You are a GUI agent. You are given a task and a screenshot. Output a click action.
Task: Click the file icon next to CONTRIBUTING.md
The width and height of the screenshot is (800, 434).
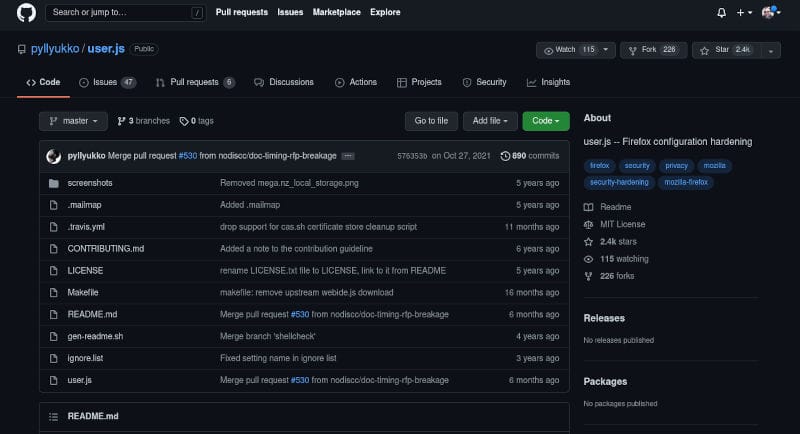coord(54,249)
